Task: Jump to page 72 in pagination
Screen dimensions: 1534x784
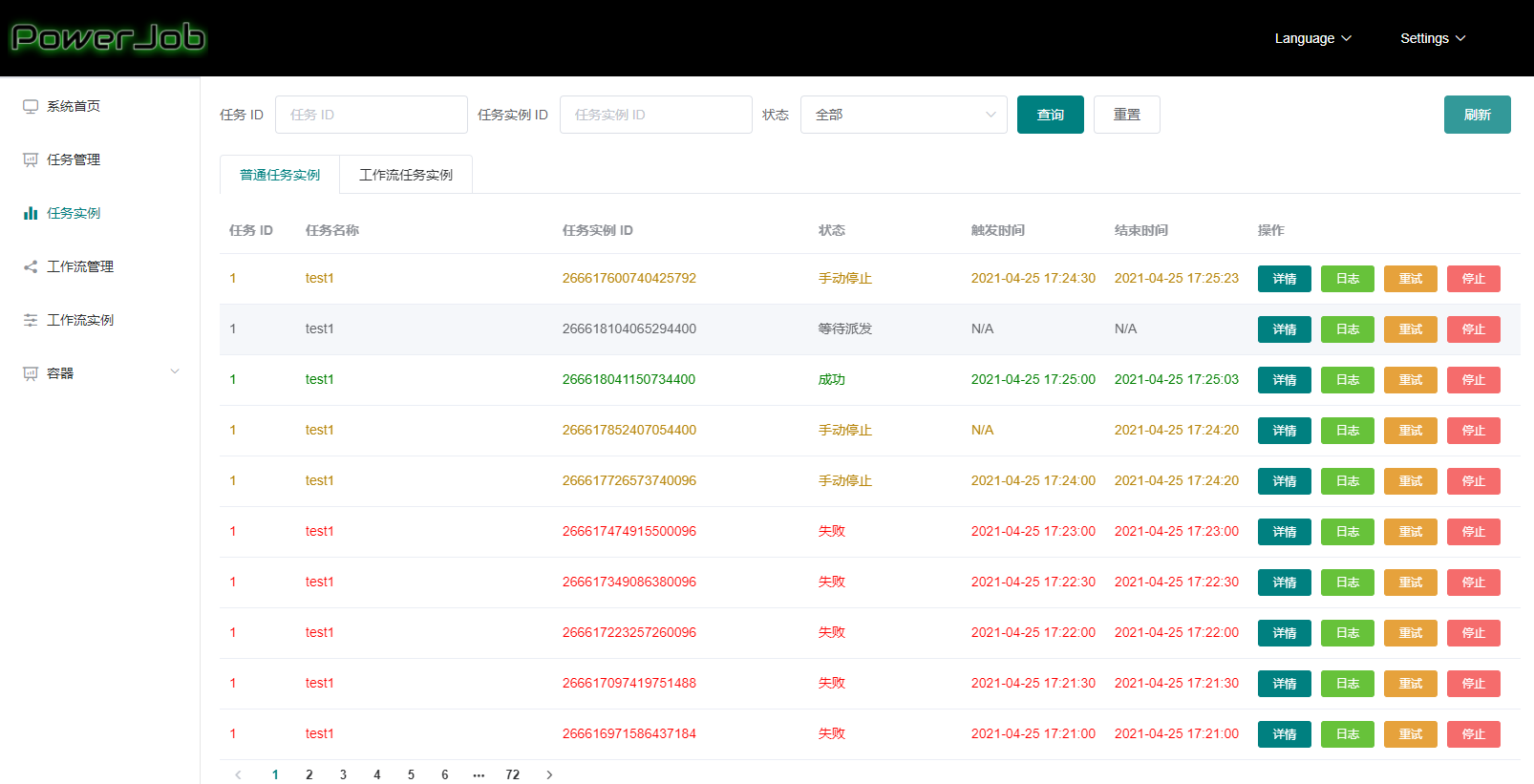Action: 513,774
